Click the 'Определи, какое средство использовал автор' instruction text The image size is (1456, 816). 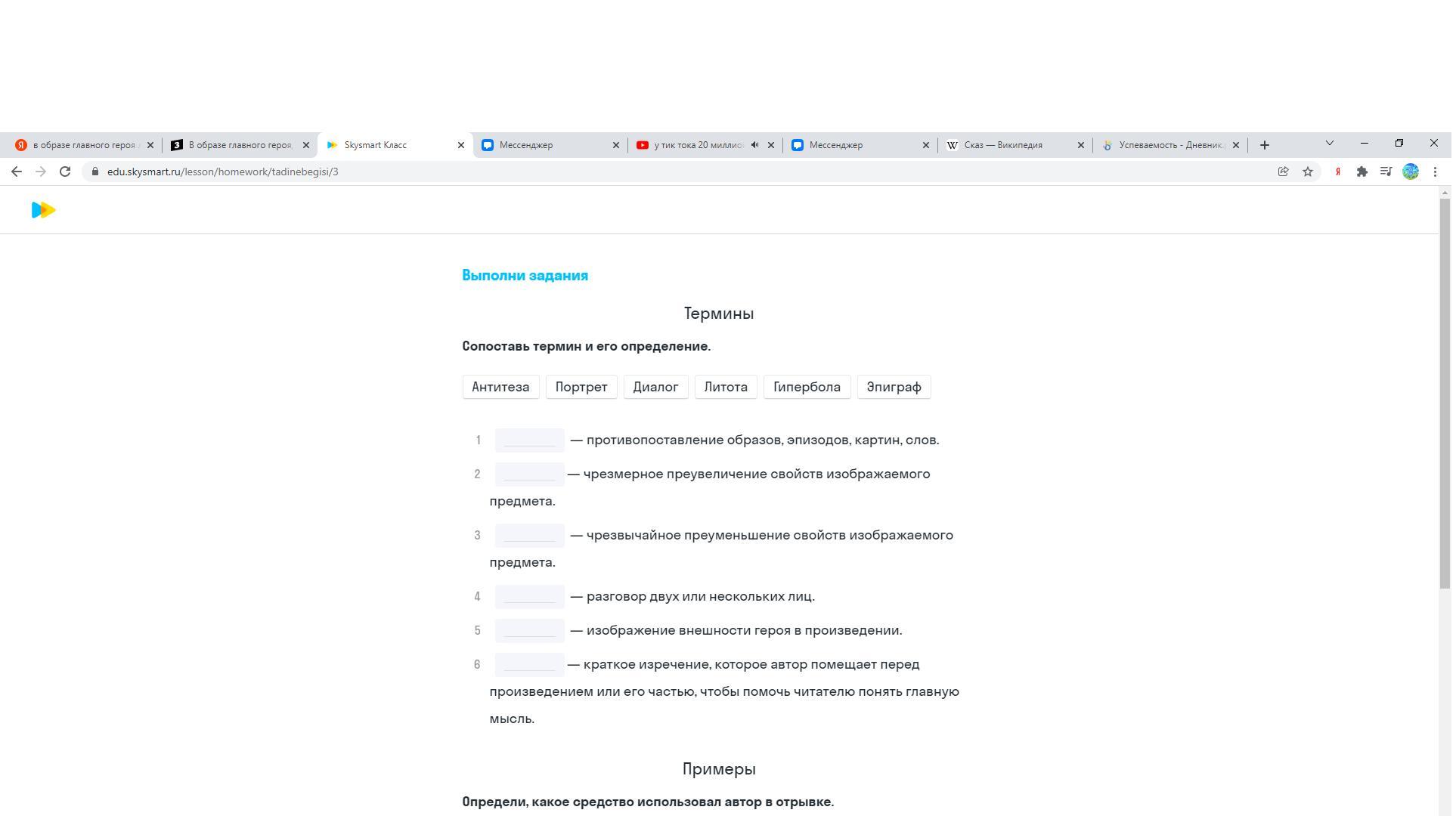point(648,802)
